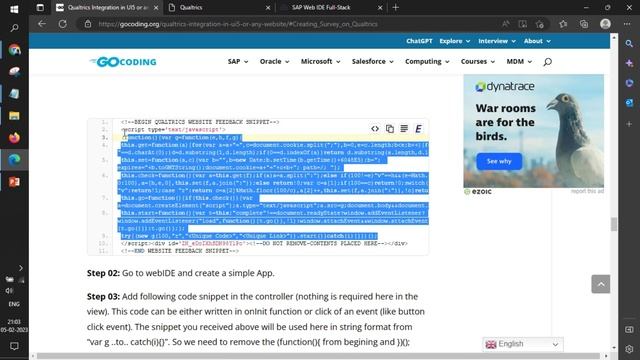Expand the Explore top-bar menu
Image resolution: width=640 pixels, height=360 pixels.
[x=455, y=41]
